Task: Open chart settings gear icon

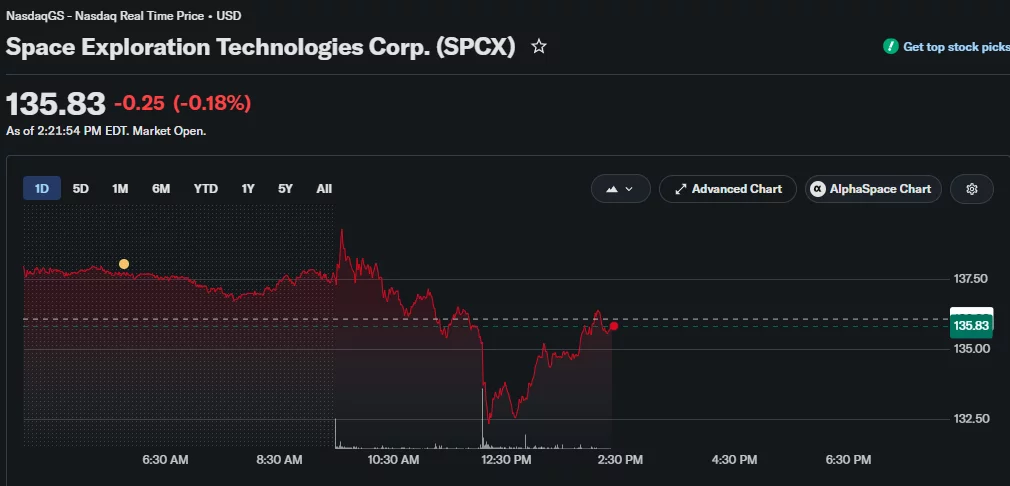Action: [971, 189]
